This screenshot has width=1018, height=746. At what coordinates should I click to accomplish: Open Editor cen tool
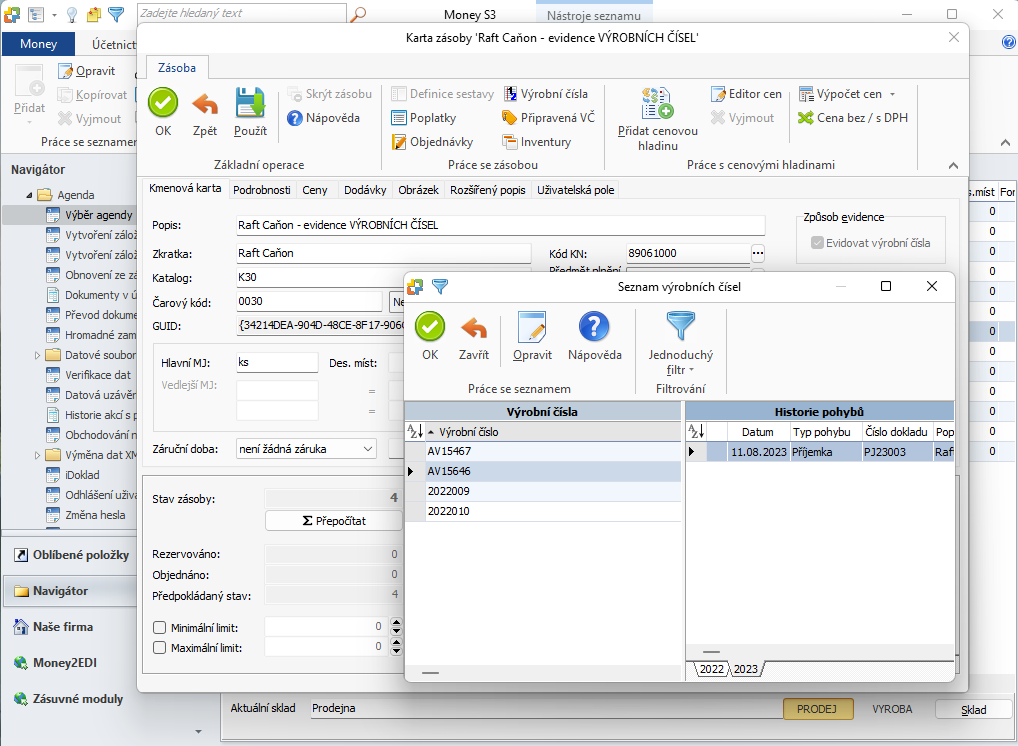[747, 94]
